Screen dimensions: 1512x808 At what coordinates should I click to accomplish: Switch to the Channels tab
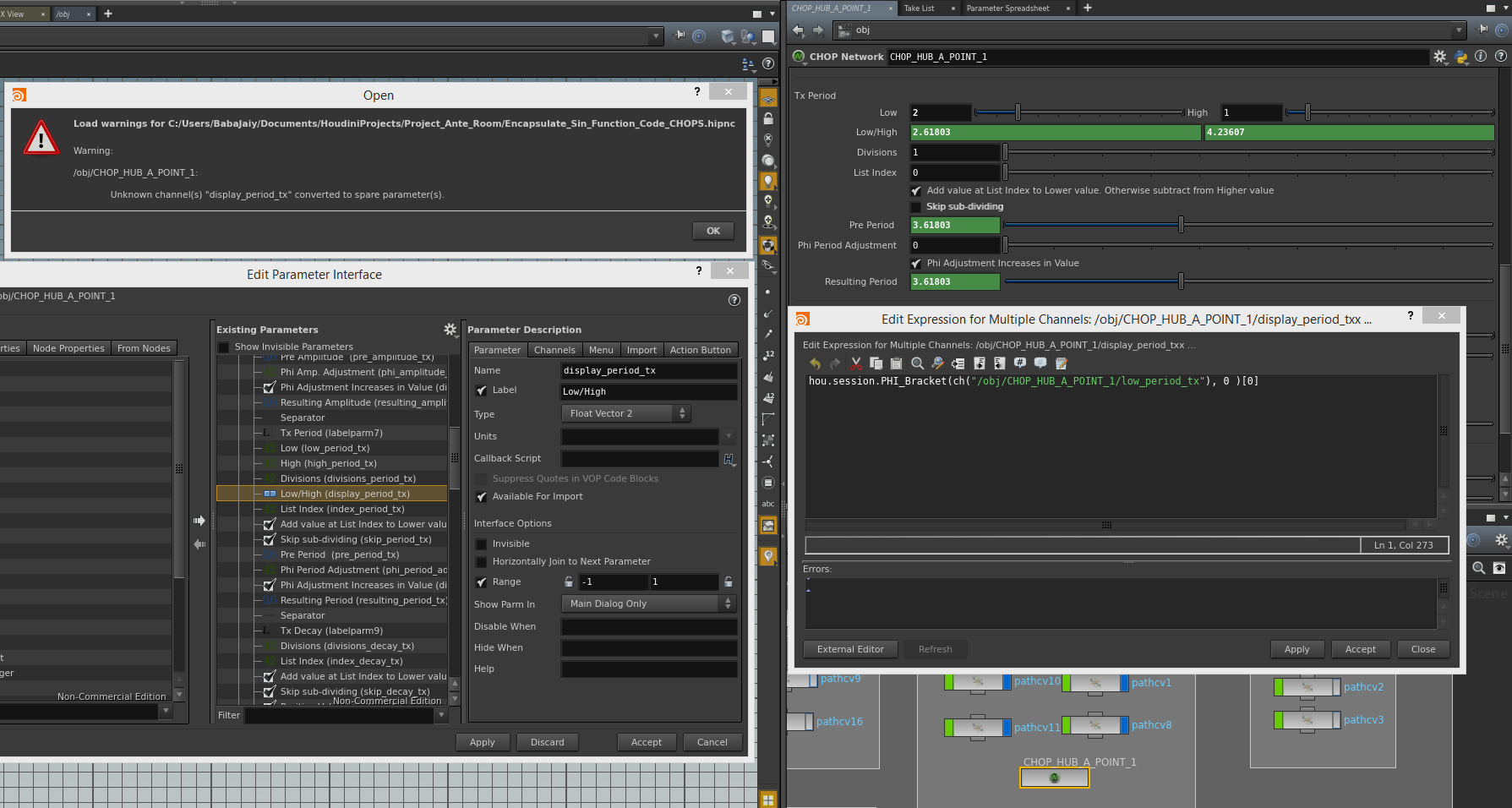tap(554, 350)
